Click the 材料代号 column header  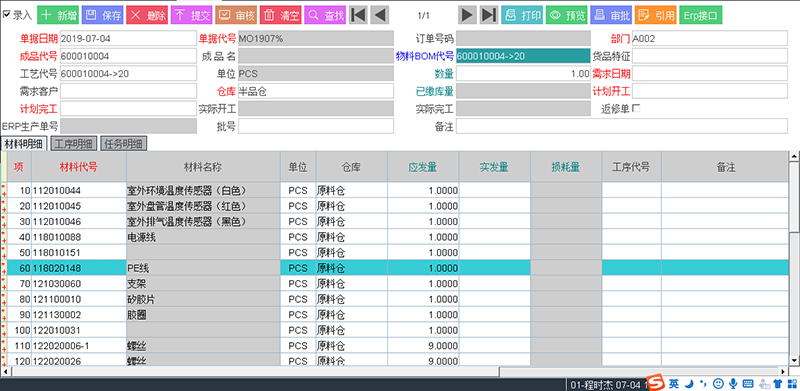pyautogui.click(x=79, y=166)
